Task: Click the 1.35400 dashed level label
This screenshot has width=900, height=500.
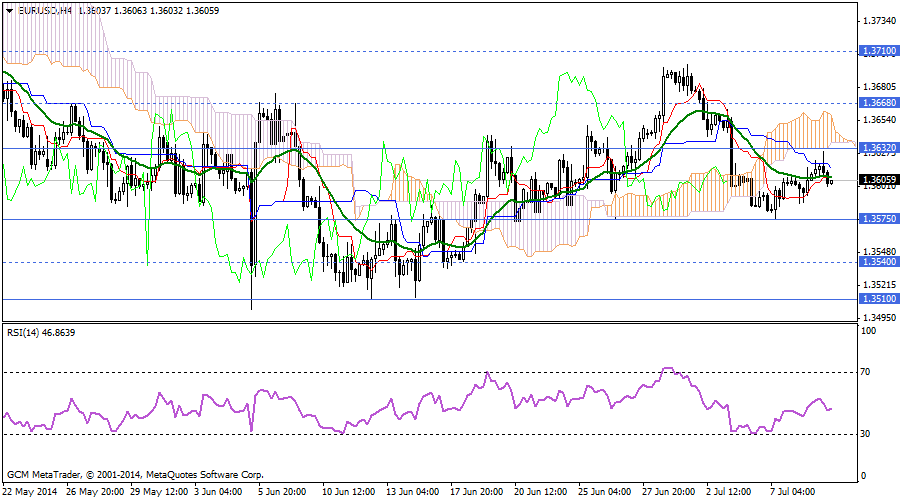Action: (879, 262)
